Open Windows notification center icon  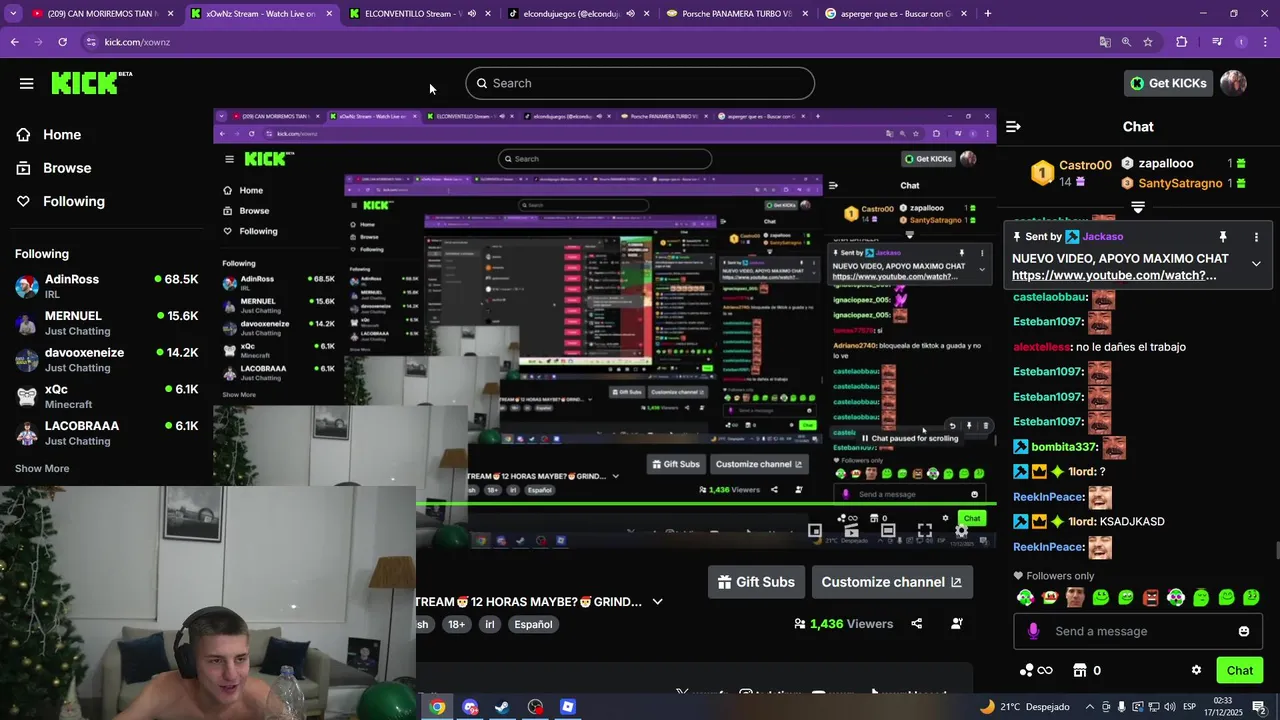click(x=1259, y=707)
